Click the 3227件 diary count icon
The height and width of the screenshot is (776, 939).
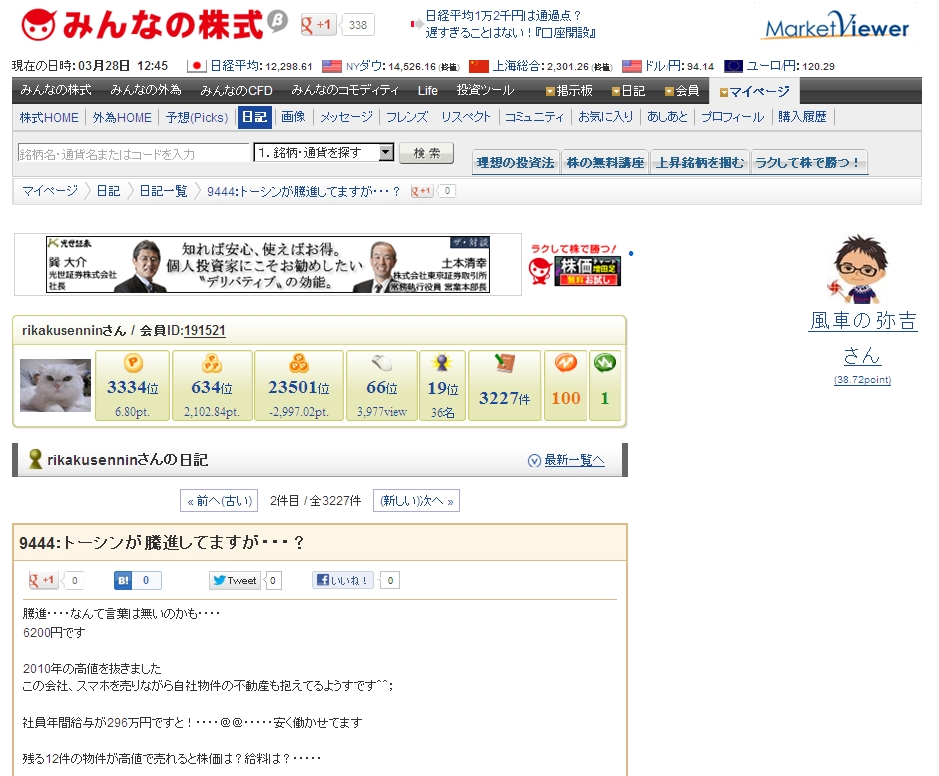click(x=504, y=385)
